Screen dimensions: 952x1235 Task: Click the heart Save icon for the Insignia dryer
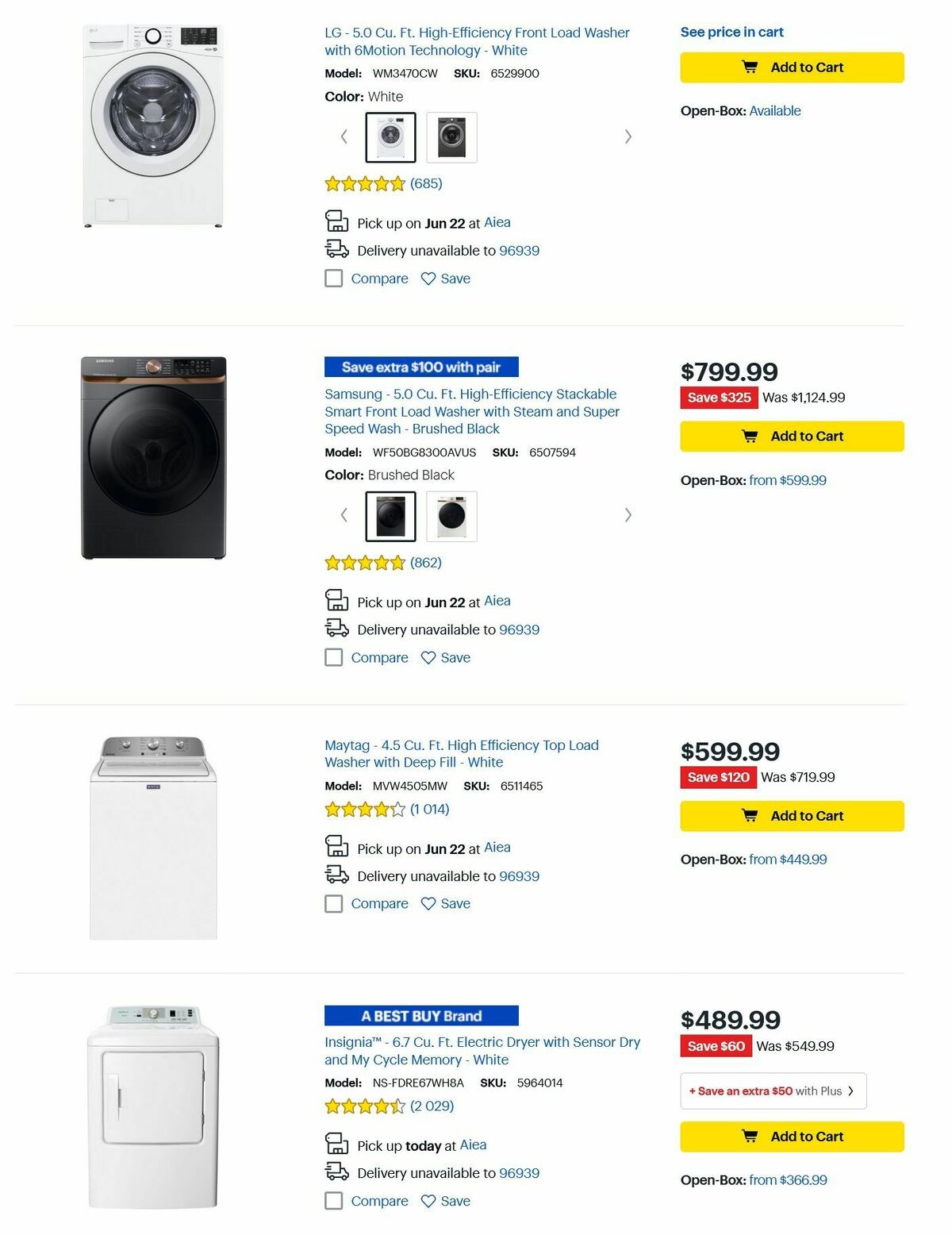click(427, 1201)
